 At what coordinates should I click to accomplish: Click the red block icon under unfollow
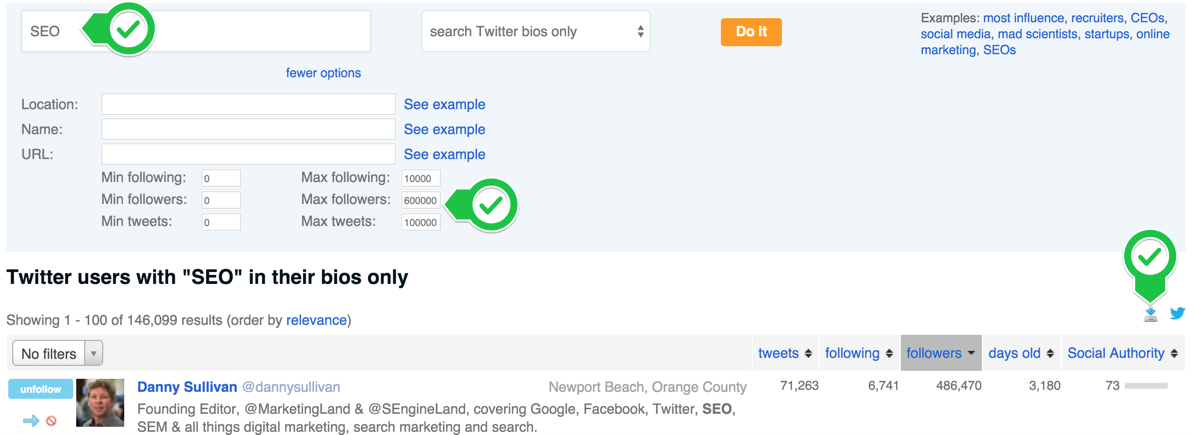pyautogui.click(x=51, y=421)
